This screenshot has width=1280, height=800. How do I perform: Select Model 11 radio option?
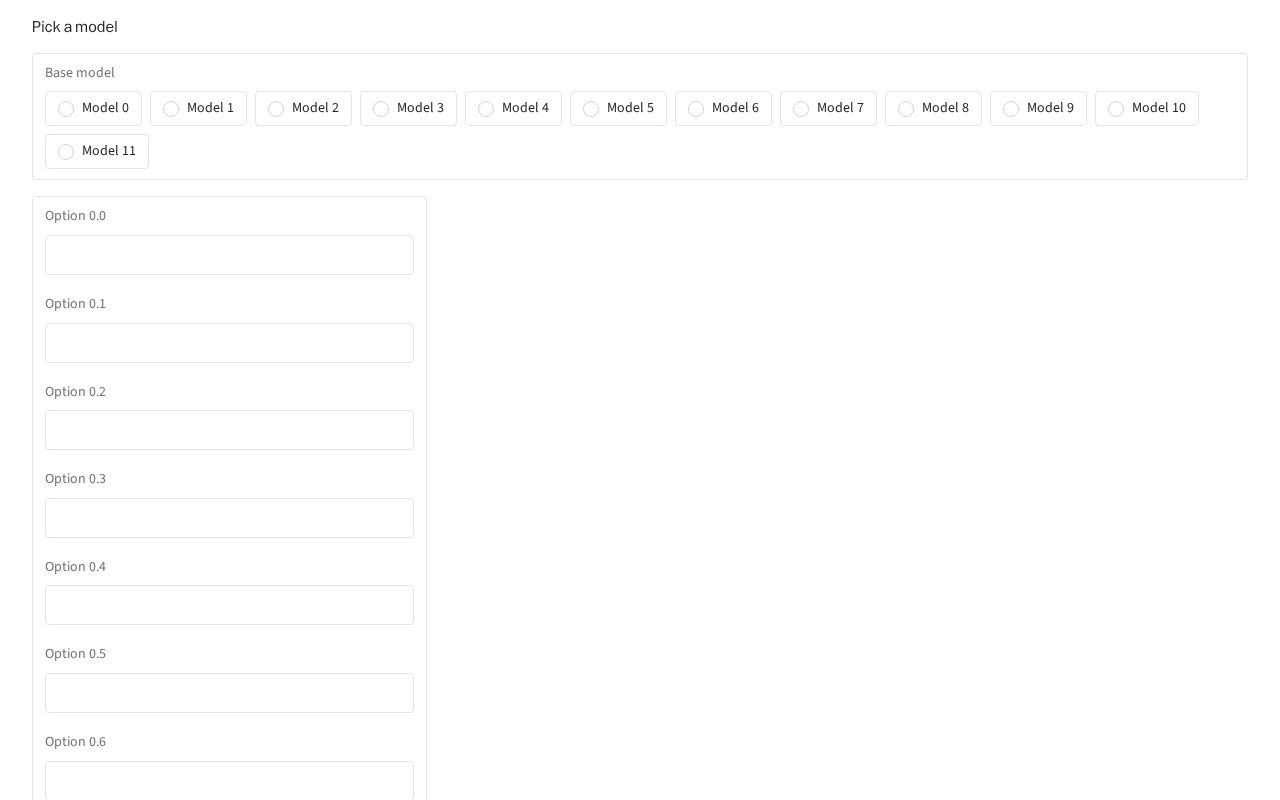click(66, 151)
